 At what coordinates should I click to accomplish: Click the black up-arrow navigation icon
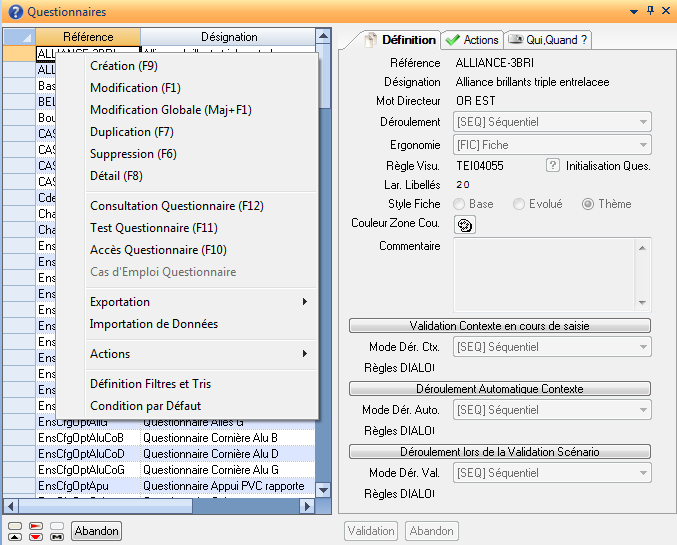point(15,536)
